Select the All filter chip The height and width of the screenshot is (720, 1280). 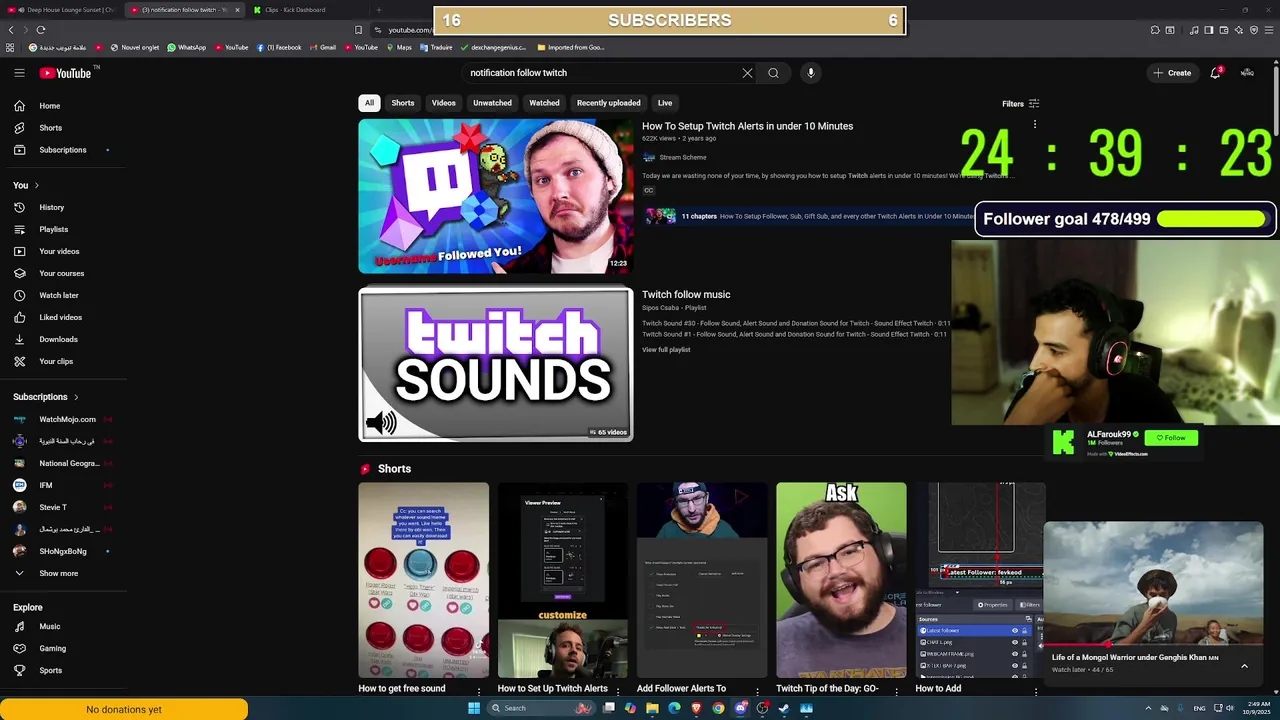369,103
